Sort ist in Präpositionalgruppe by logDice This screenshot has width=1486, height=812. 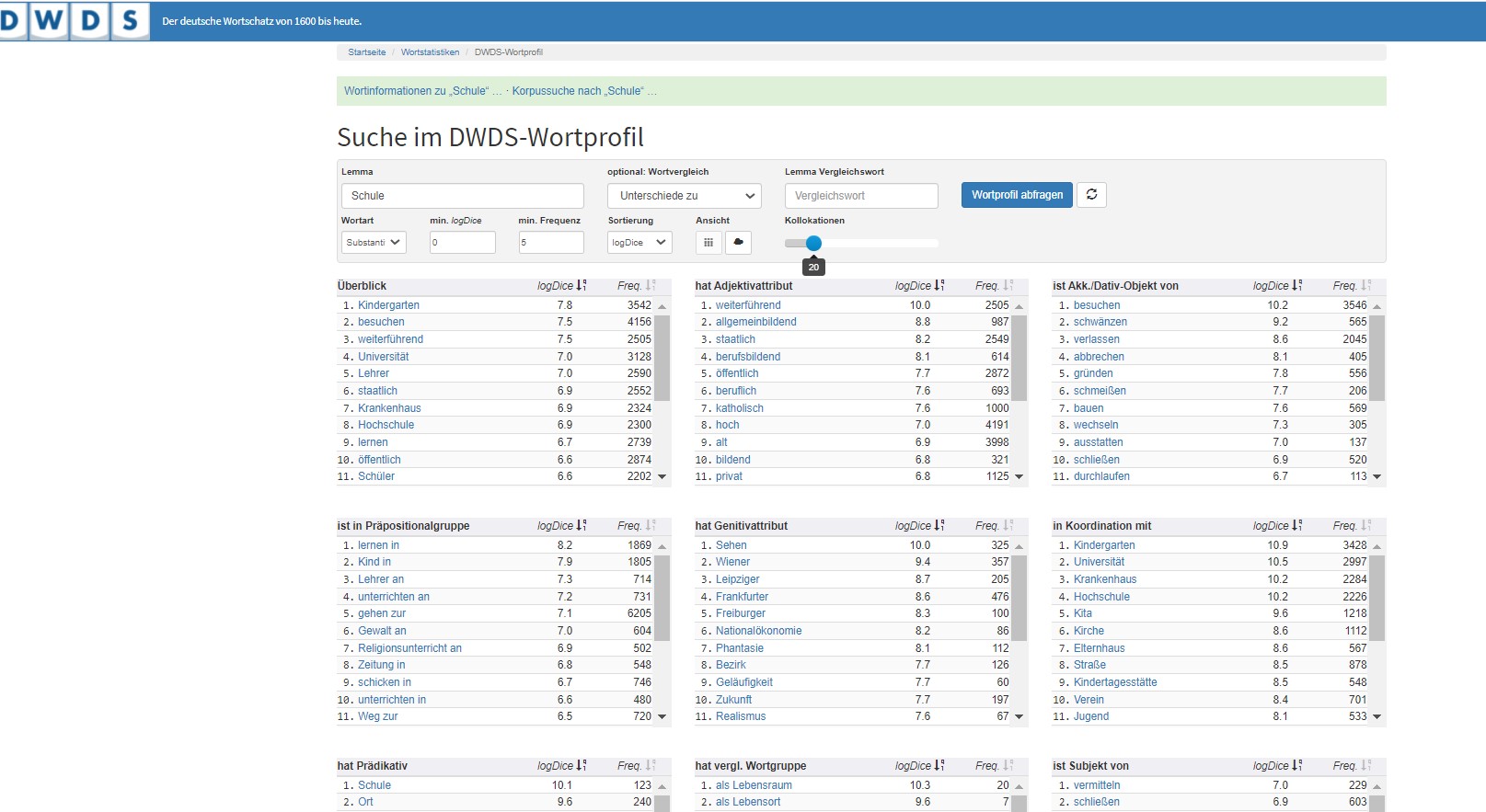[x=561, y=526]
